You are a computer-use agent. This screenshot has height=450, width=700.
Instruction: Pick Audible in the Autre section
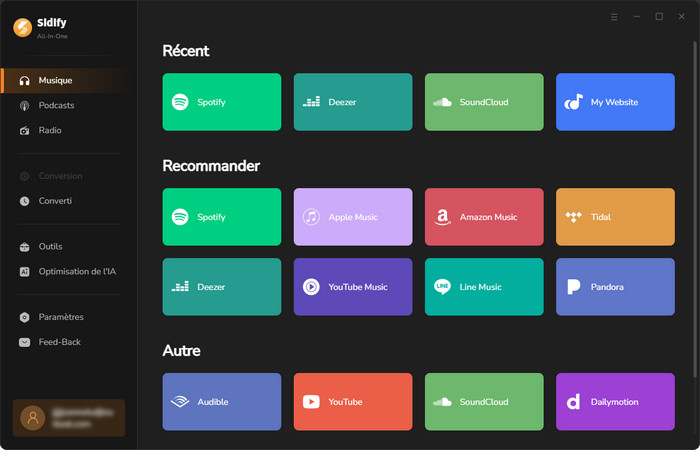pos(221,402)
